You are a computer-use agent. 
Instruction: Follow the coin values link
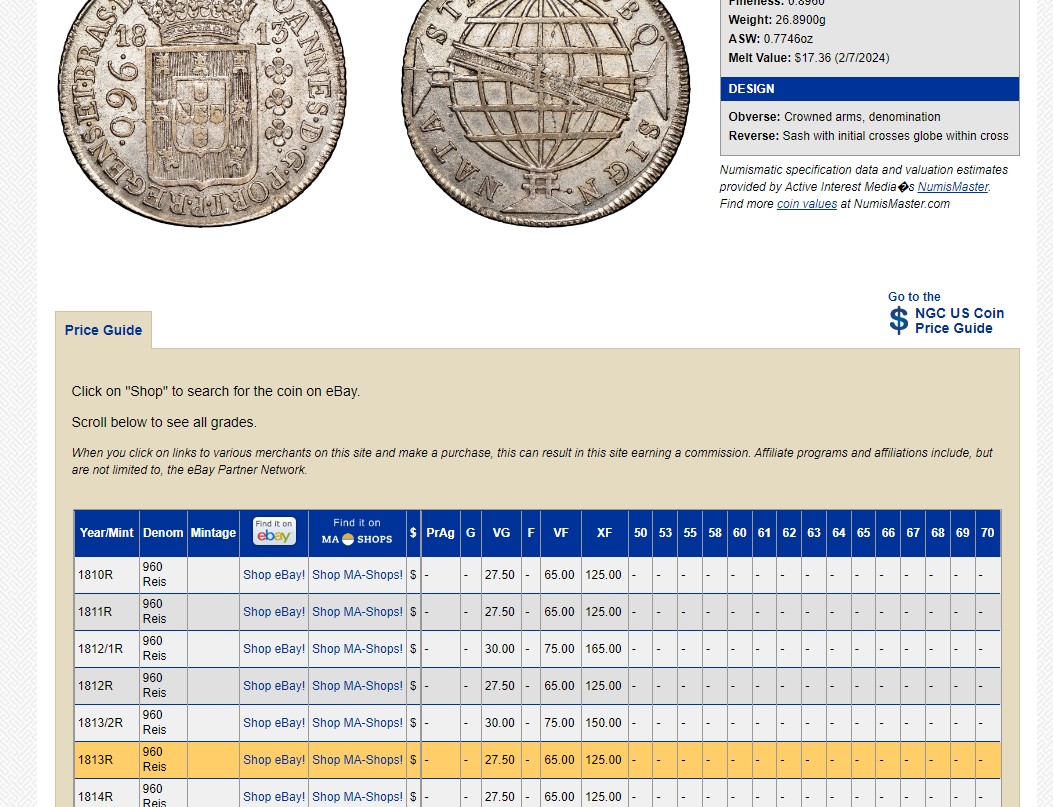pos(806,204)
